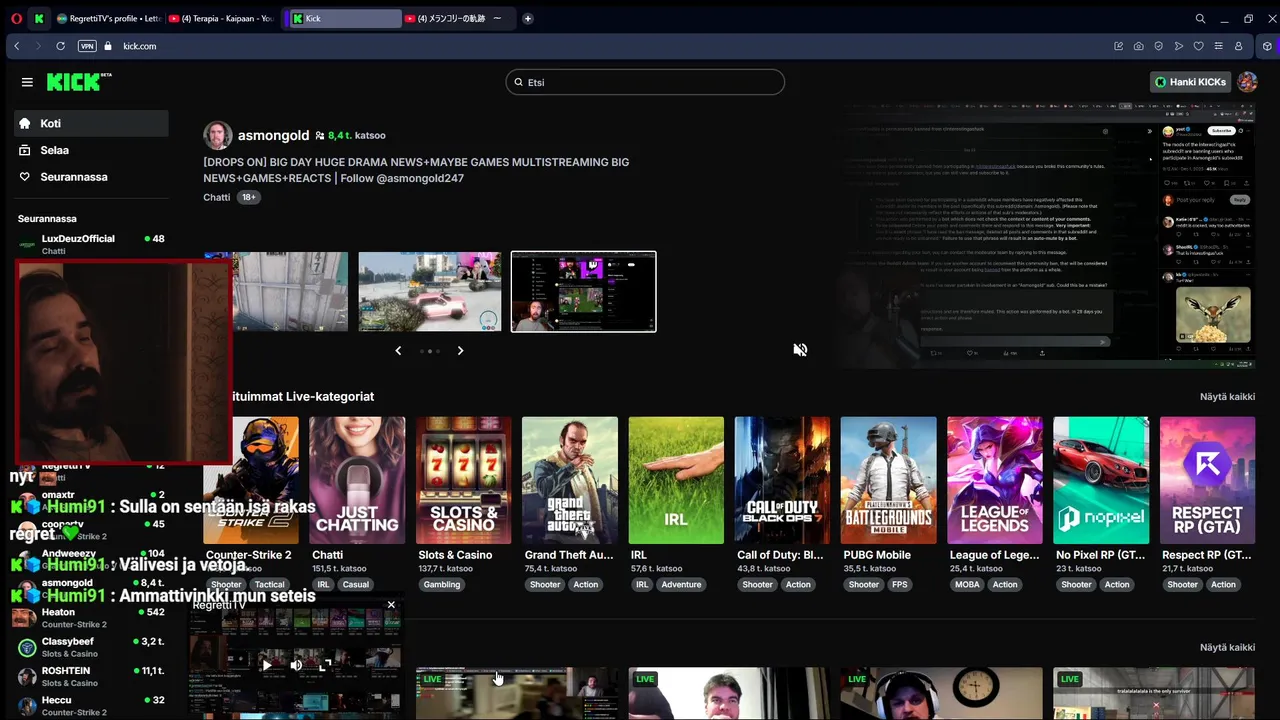
Task: Select the active Kick browser tab
Action: pyautogui.click(x=345, y=18)
